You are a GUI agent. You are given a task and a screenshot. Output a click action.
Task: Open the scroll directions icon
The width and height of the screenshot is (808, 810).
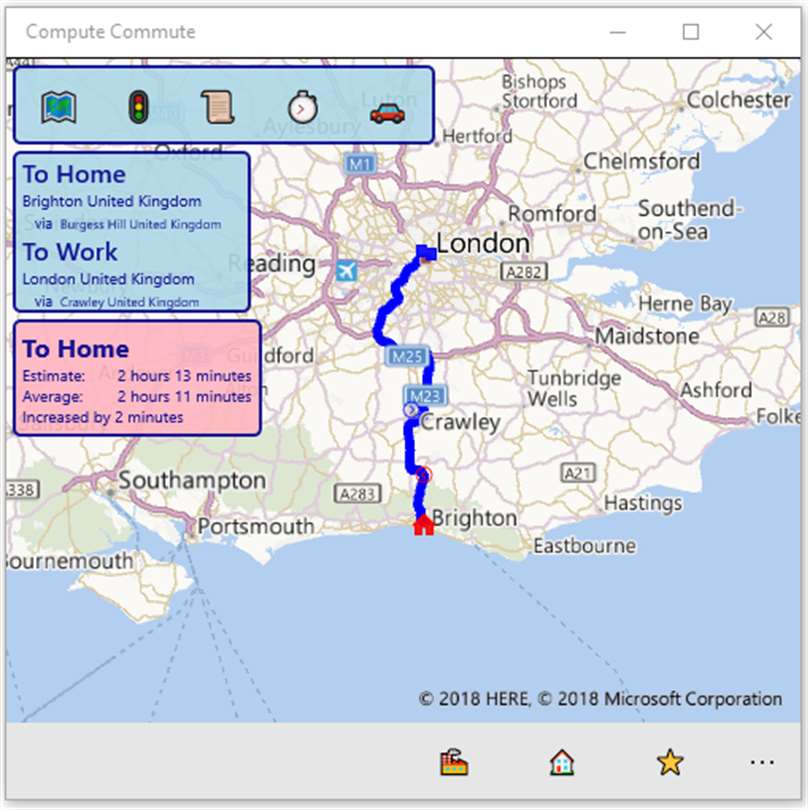217,107
